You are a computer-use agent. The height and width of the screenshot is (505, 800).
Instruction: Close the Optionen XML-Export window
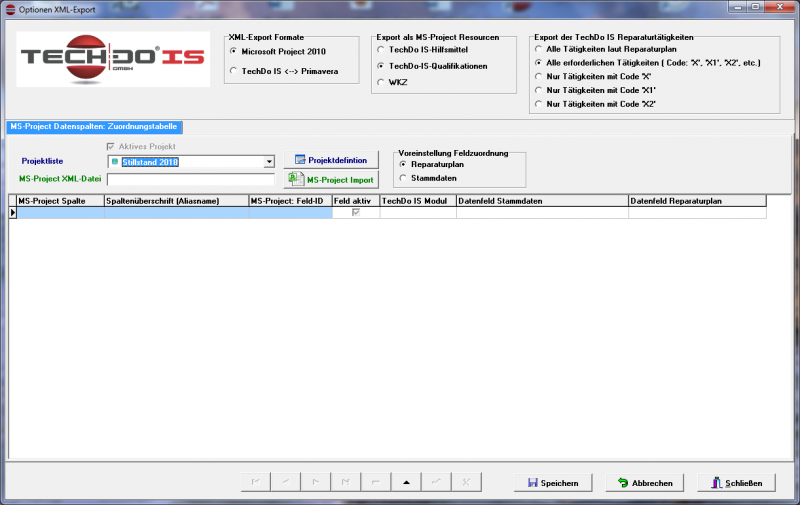[x=780, y=7]
